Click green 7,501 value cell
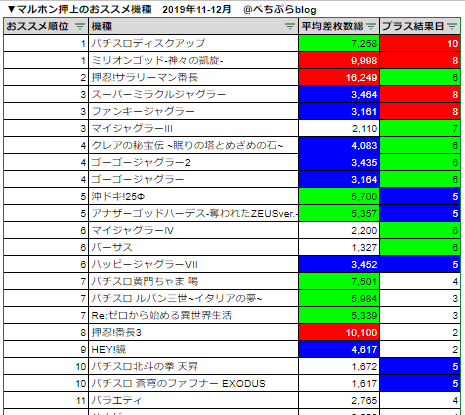 339,281
